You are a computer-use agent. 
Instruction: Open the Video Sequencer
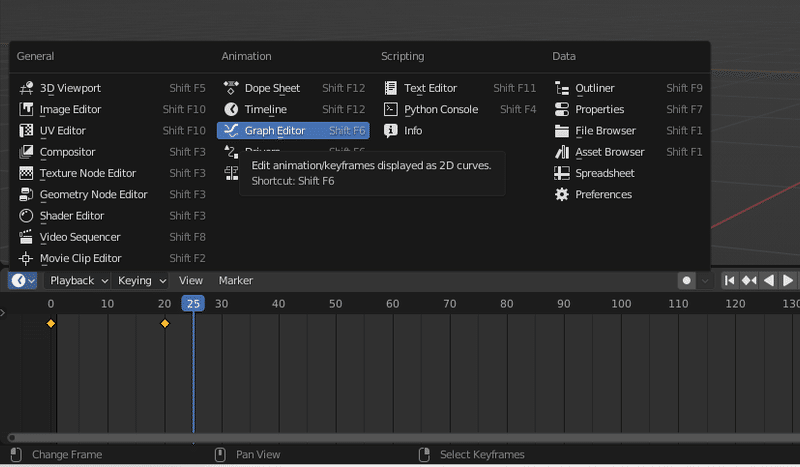pos(112,237)
